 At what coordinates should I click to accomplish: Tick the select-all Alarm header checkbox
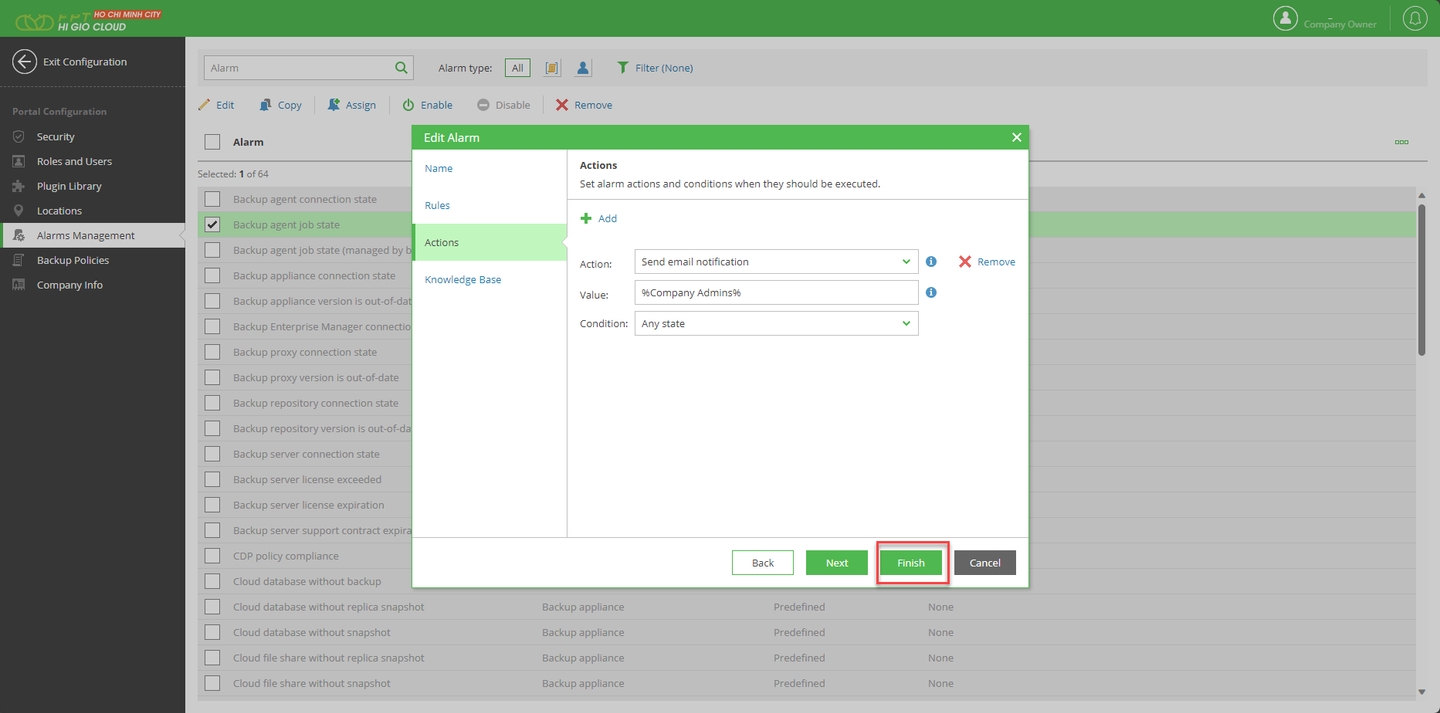pyautogui.click(x=212, y=142)
